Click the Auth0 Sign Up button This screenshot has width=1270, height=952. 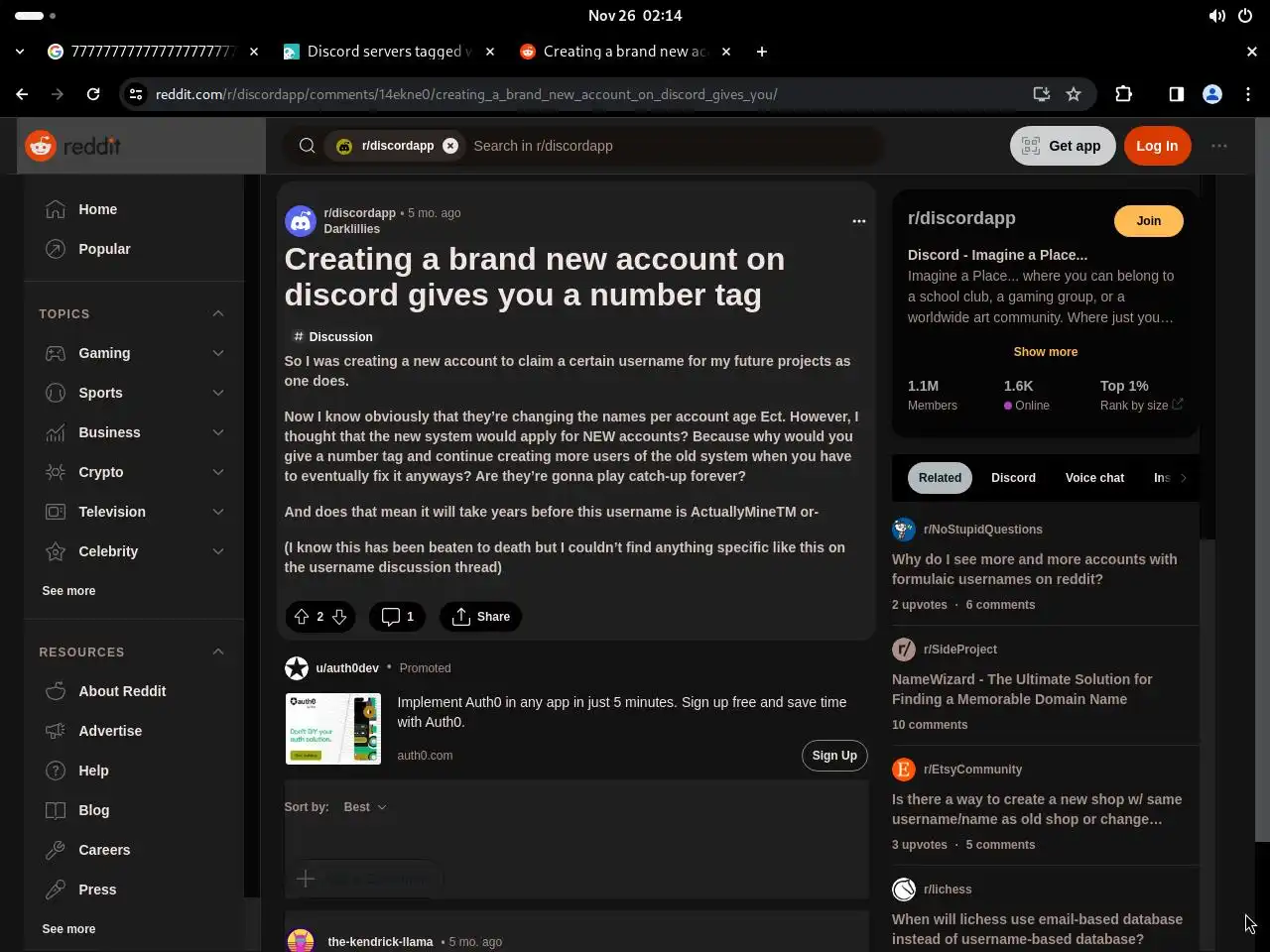[x=834, y=756]
